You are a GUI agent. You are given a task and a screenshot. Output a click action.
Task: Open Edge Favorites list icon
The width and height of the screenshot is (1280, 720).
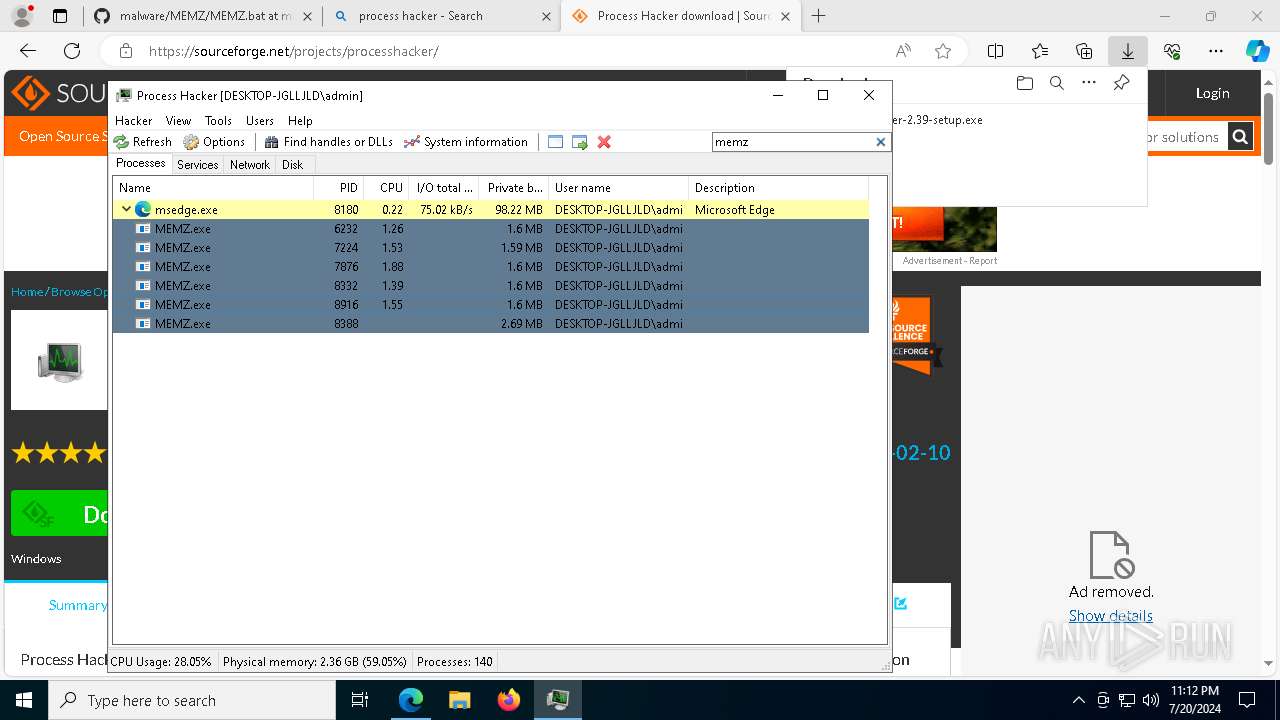click(x=1040, y=51)
